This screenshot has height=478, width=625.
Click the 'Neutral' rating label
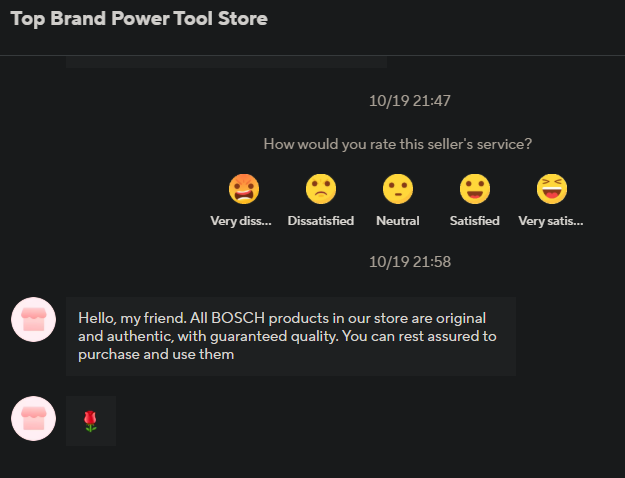(397, 221)
